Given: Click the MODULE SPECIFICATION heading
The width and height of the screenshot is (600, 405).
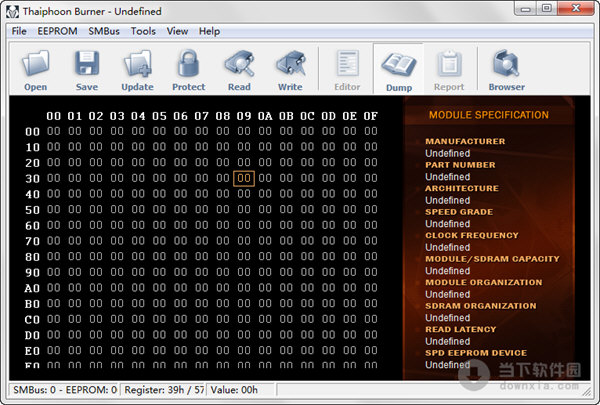Looking at the screenshot, I should point(489,115).
